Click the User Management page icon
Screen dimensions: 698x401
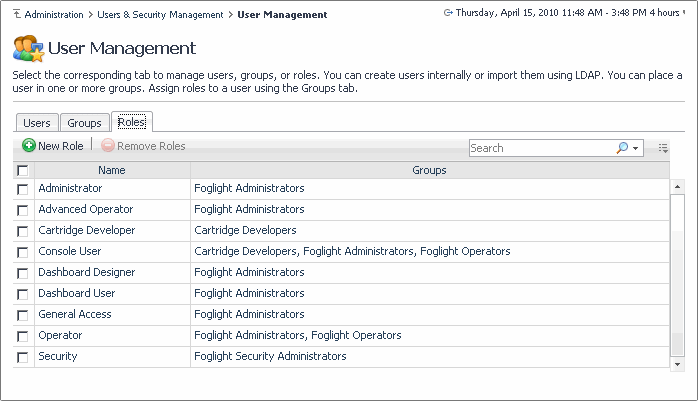point(28,48)
